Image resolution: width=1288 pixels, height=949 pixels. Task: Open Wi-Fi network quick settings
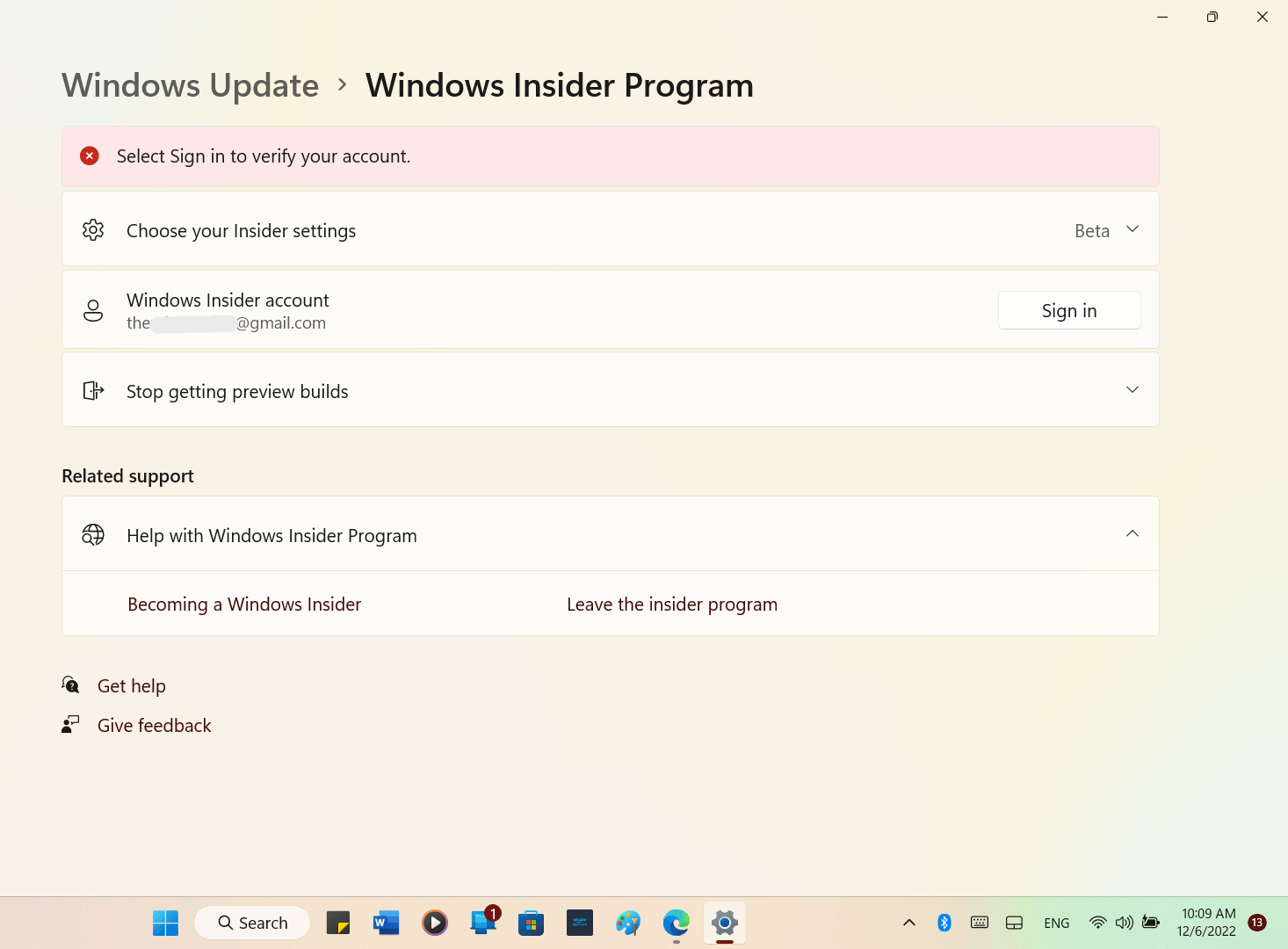pos(1097,923)
